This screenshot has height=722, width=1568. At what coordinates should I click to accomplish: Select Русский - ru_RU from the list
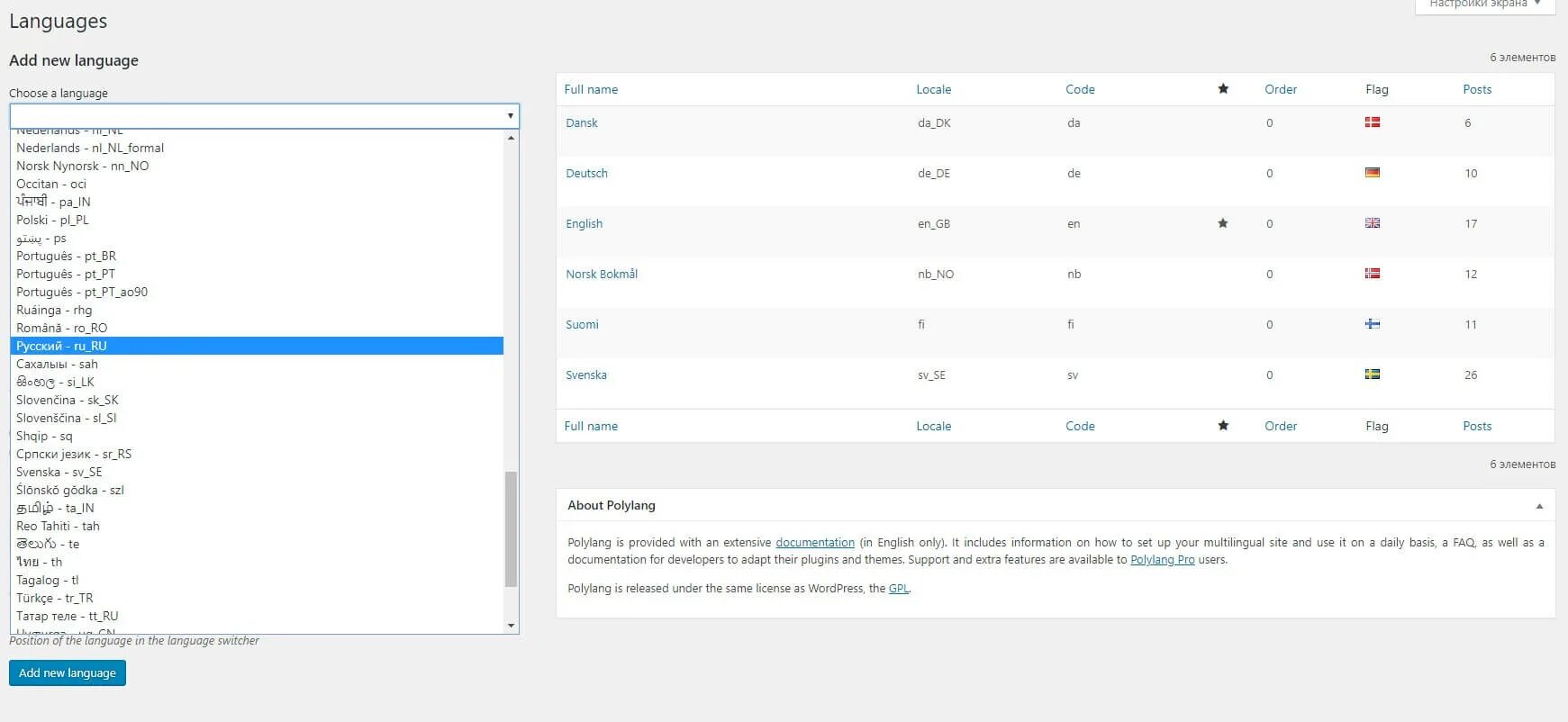point(257,346)
